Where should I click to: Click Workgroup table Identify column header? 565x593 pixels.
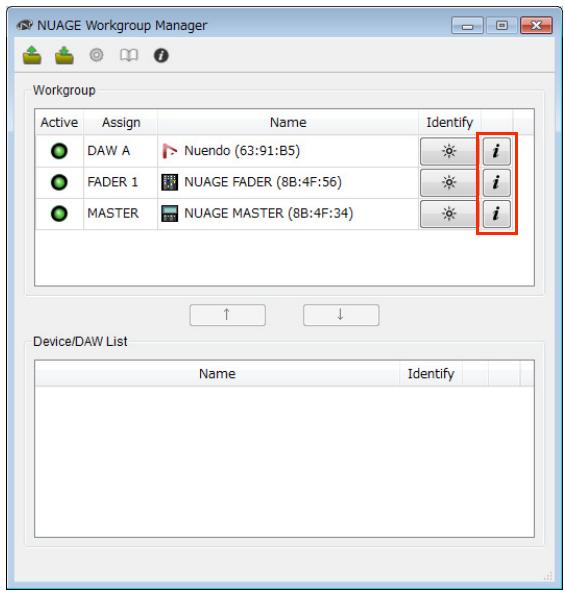coord(450,122)
